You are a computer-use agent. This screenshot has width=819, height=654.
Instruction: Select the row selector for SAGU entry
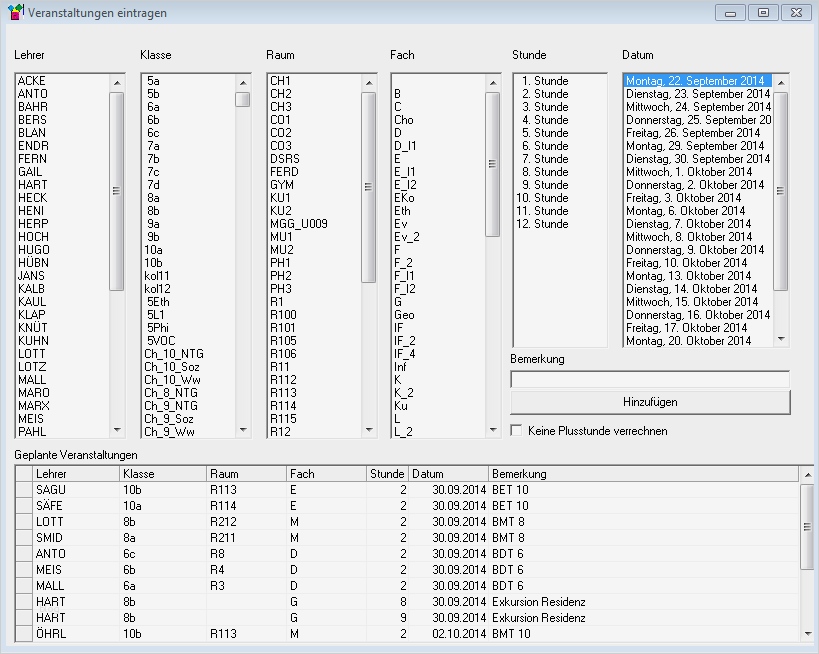[24, 490]
